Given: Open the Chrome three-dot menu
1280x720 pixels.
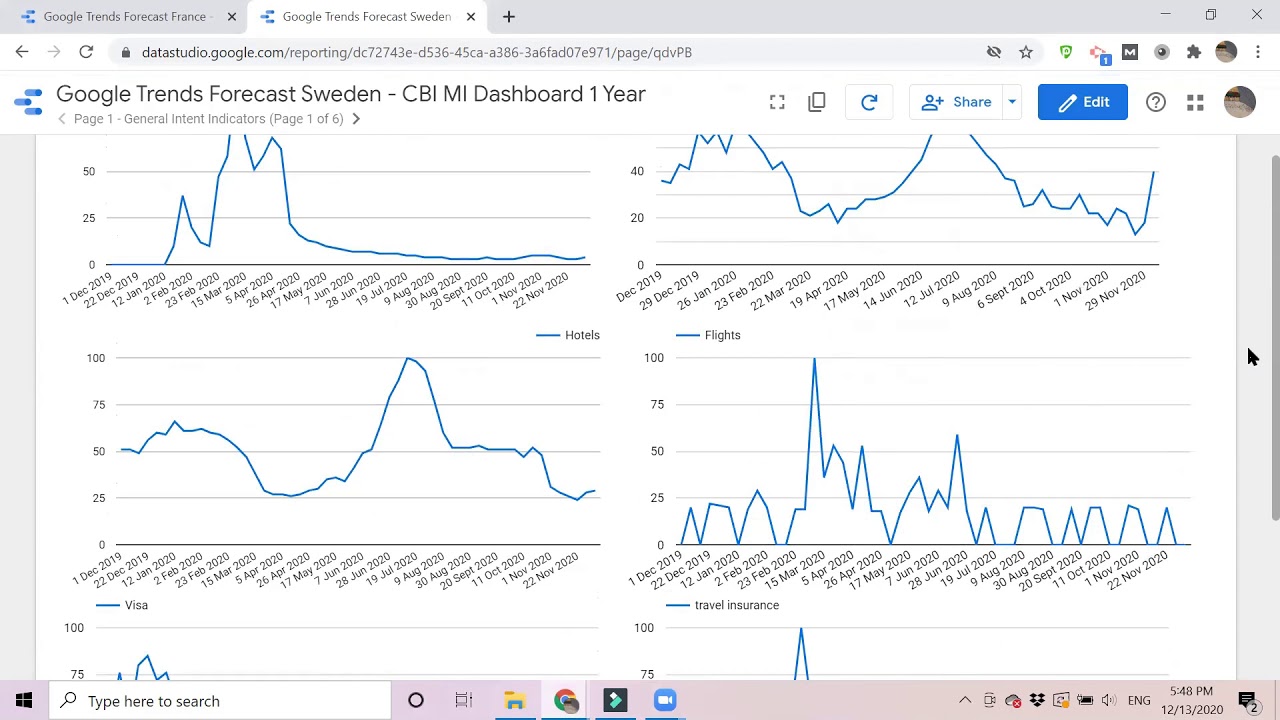Looking at the screenshot, I should point(1258,52).
